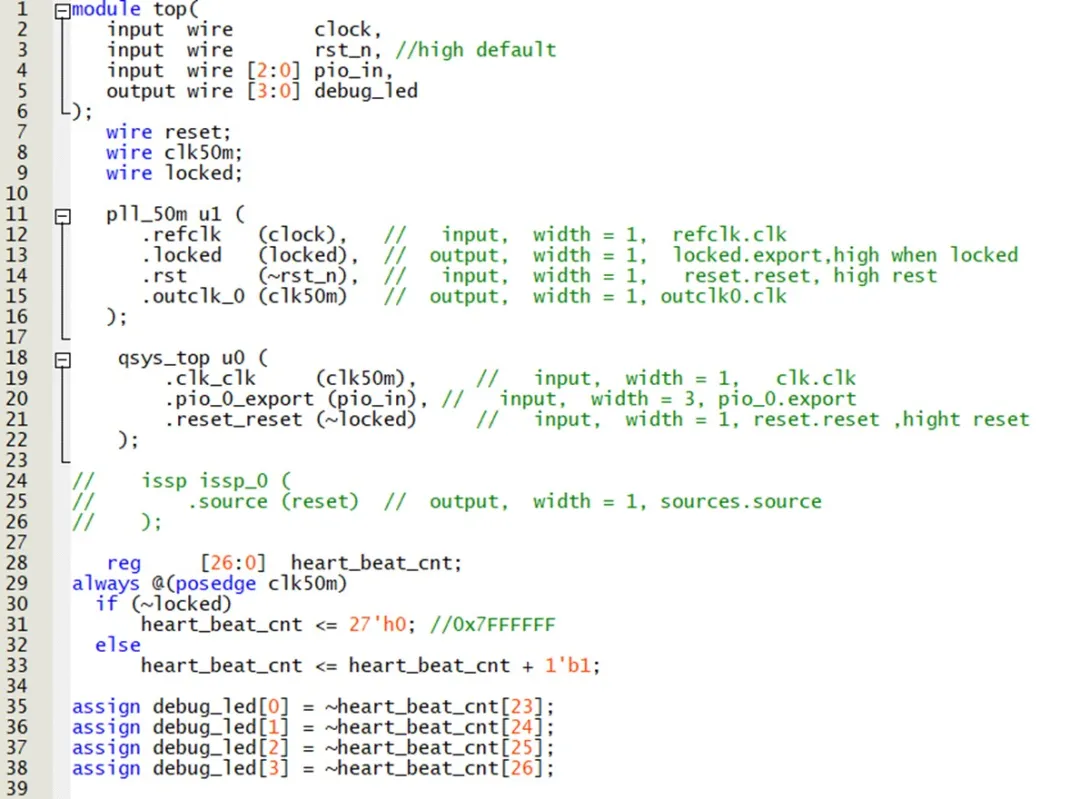Click the debug_led output port declaration
The width and height of the screenshot is (1080, 799).
pyautogui.click(x=365, y=91)
